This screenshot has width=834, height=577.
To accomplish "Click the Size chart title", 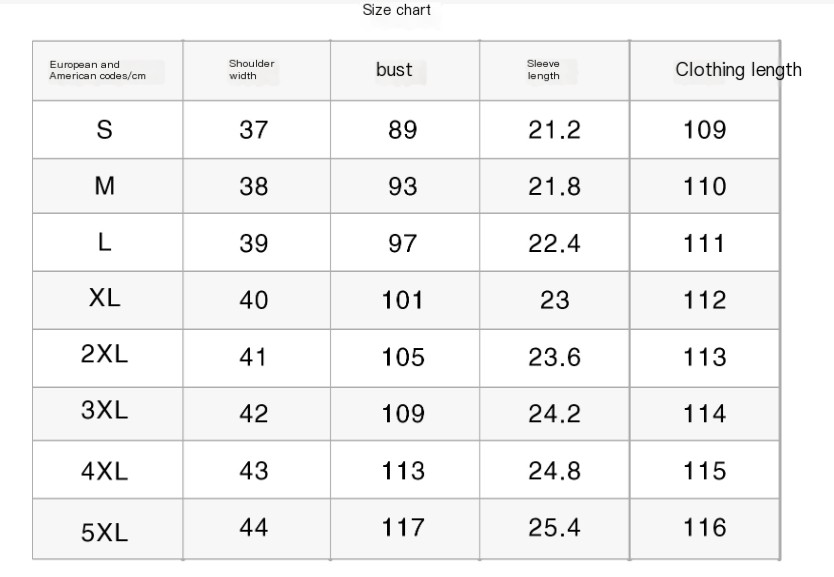I will click(x=396, y=10).
